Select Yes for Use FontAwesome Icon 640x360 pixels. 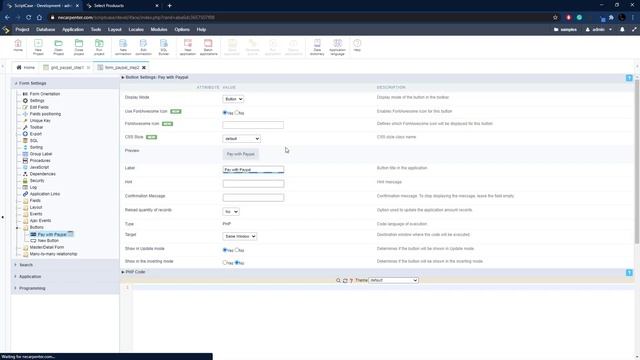click(x=224, y=112)
